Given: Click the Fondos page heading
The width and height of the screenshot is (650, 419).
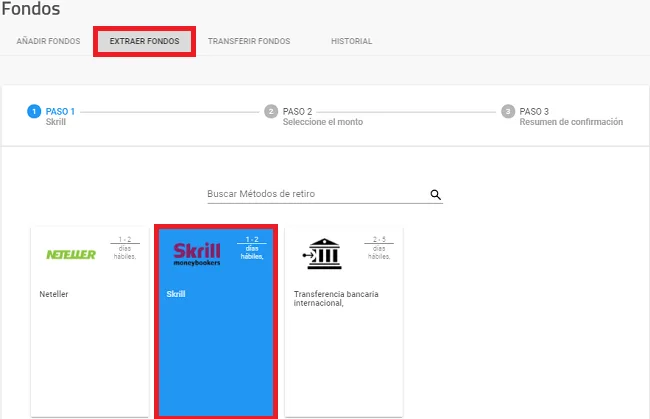Looking at the screenshot, I should [x=31, y=9].
